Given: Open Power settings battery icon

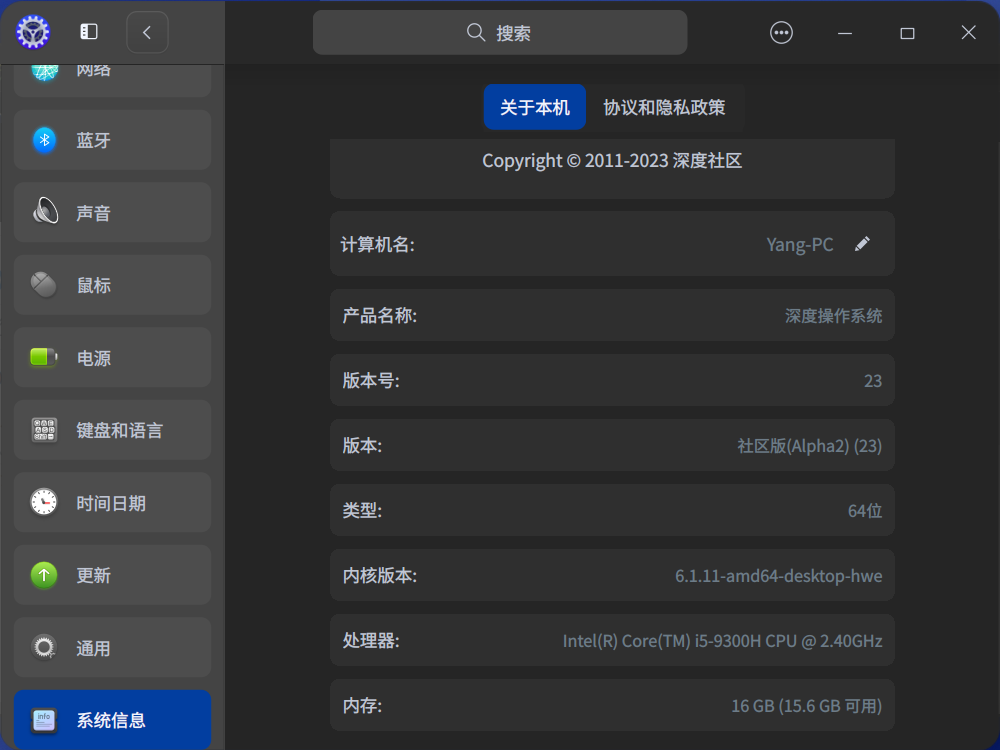Looking at the screenshot, I should point(44,357).
